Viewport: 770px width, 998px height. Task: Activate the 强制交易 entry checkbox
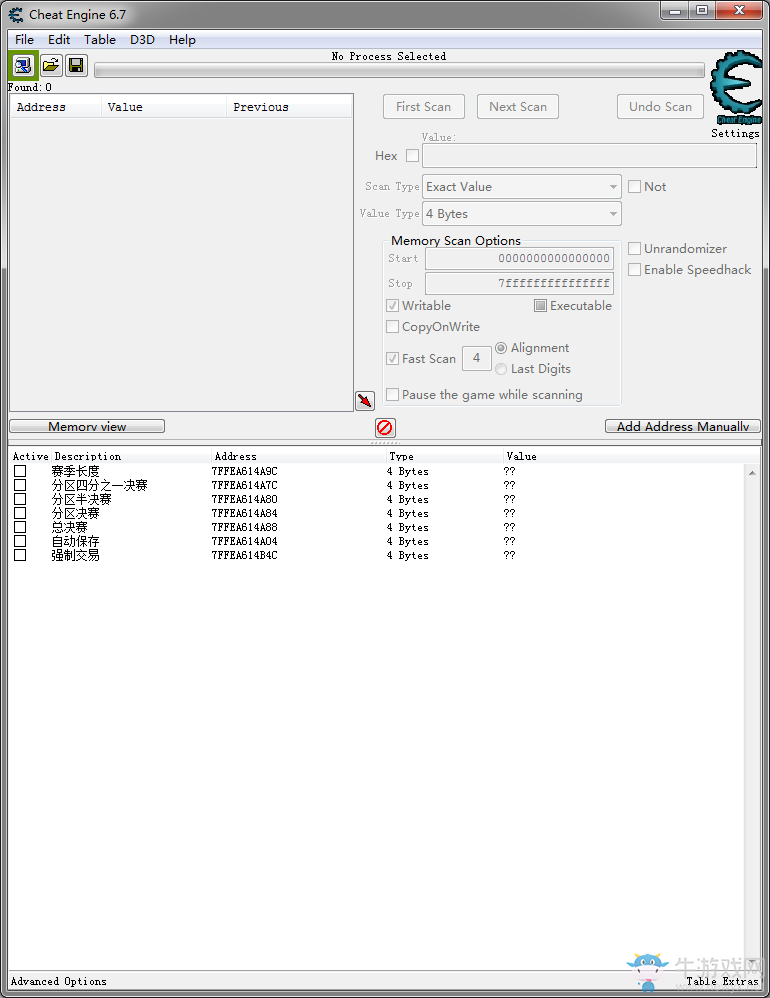click(x=20, y=555)
